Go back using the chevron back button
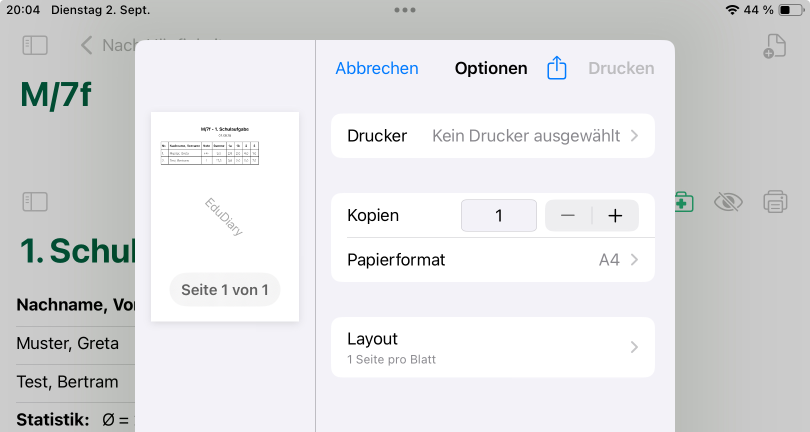The width and height of the screenshot is (810, 432). (87, 45)
